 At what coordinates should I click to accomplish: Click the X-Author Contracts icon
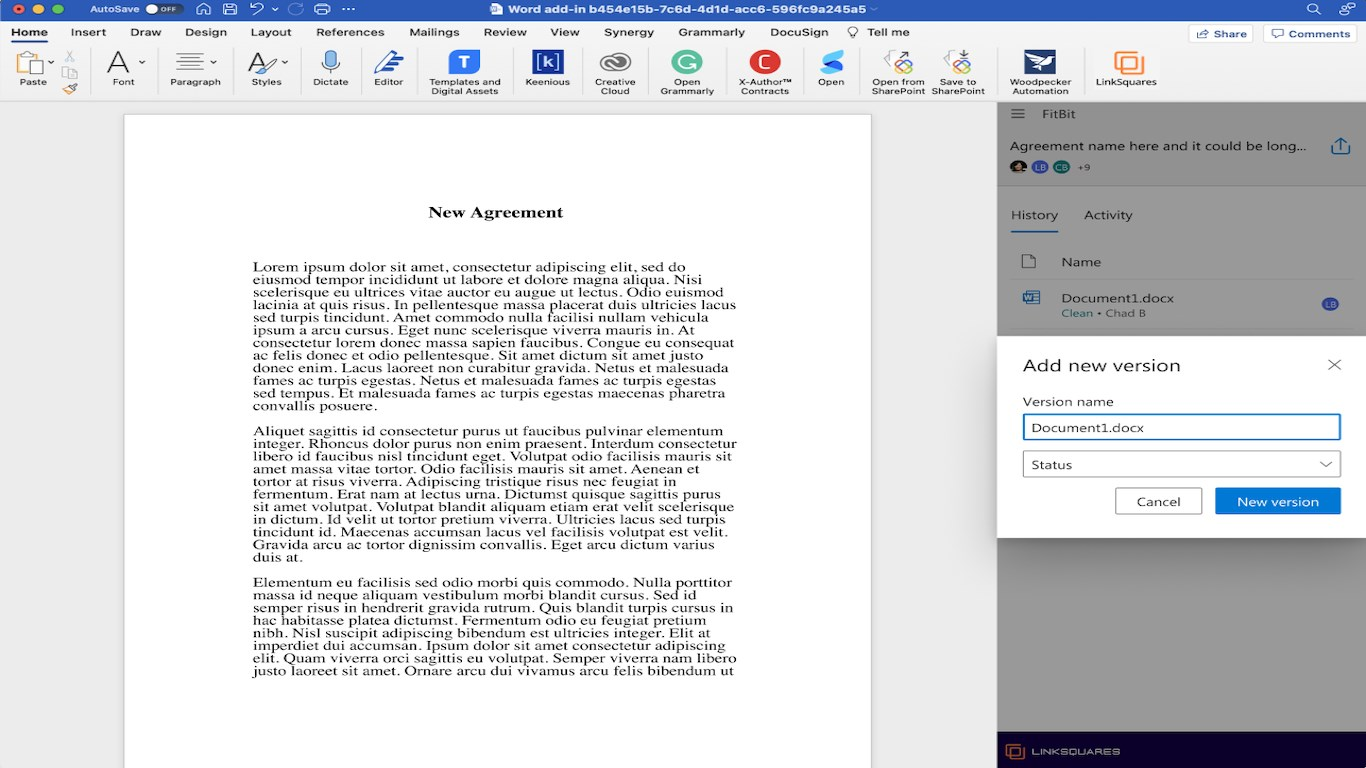[764, 64]
